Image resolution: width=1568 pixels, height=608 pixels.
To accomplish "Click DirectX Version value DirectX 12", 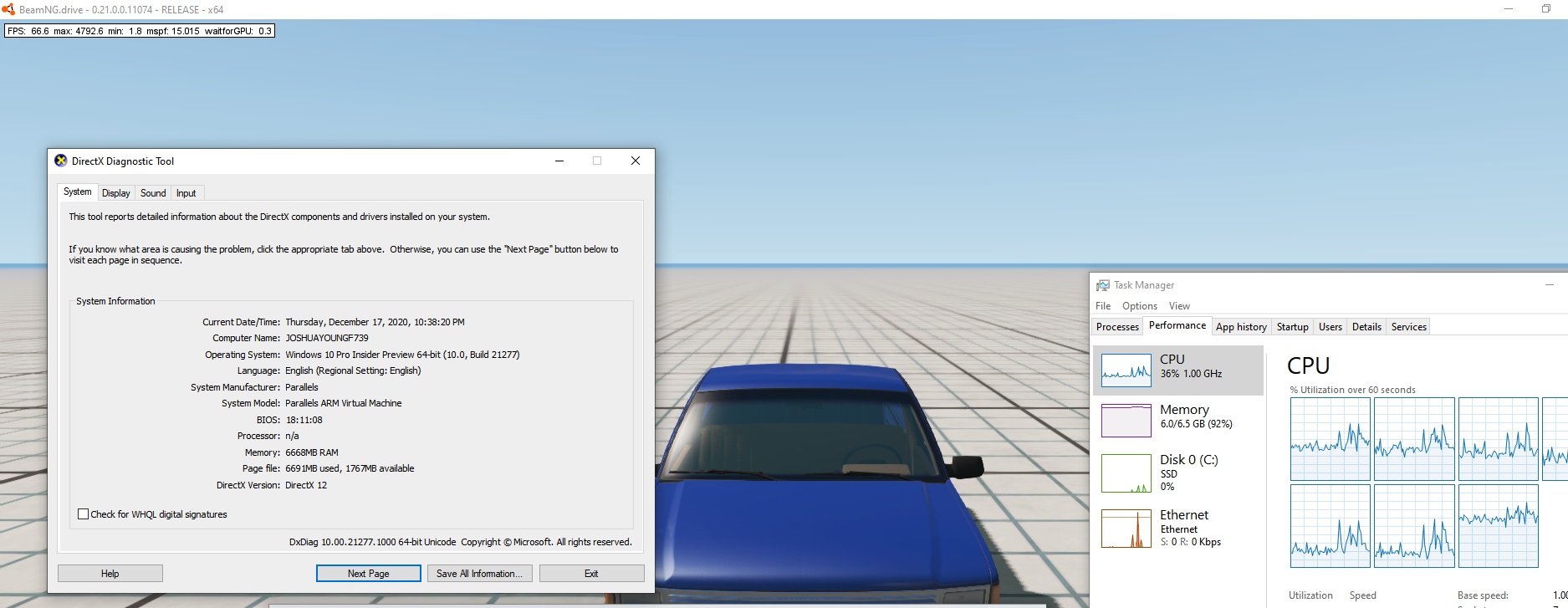I will tap(306, 485).
